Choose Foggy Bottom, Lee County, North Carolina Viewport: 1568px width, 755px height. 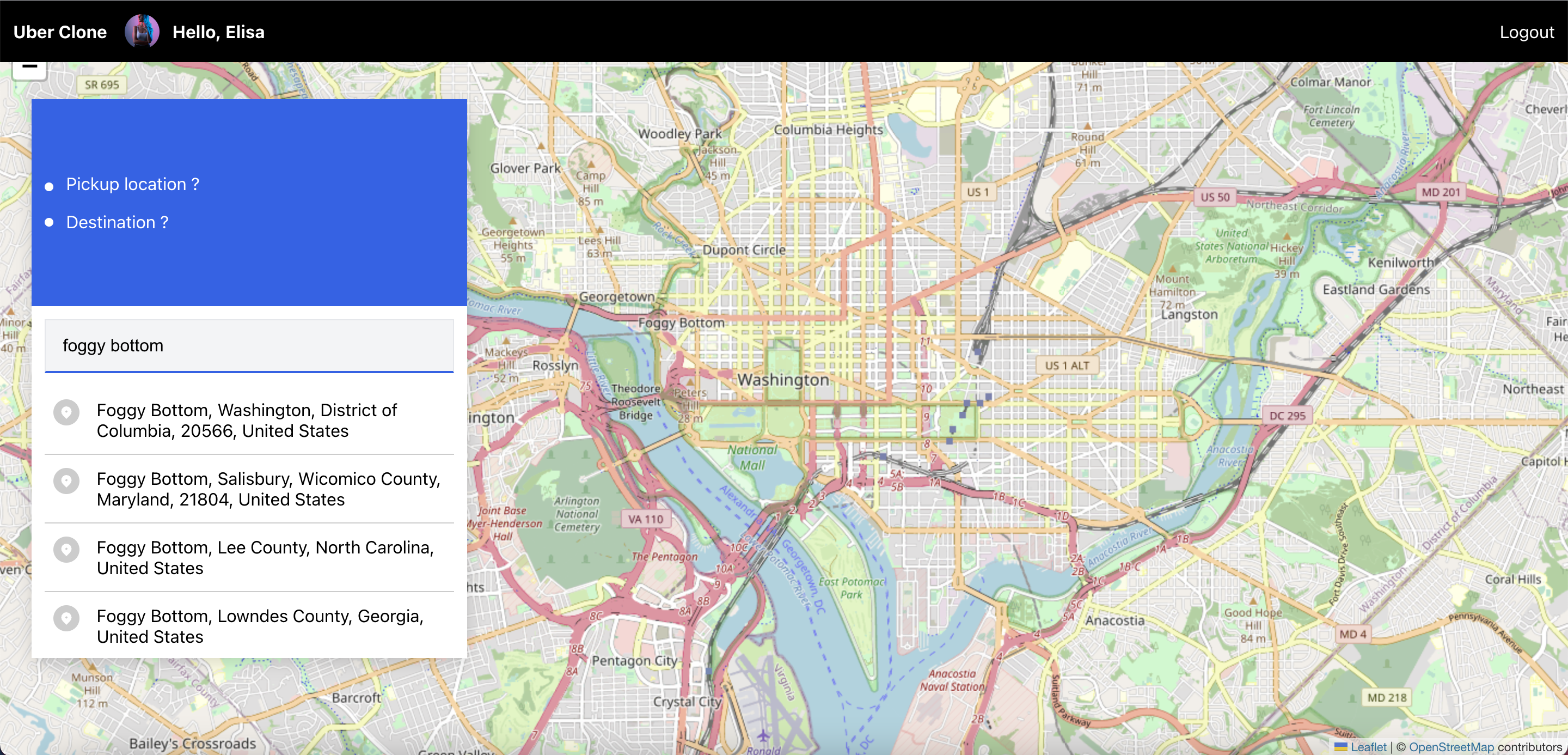click(x=265, y=558)
